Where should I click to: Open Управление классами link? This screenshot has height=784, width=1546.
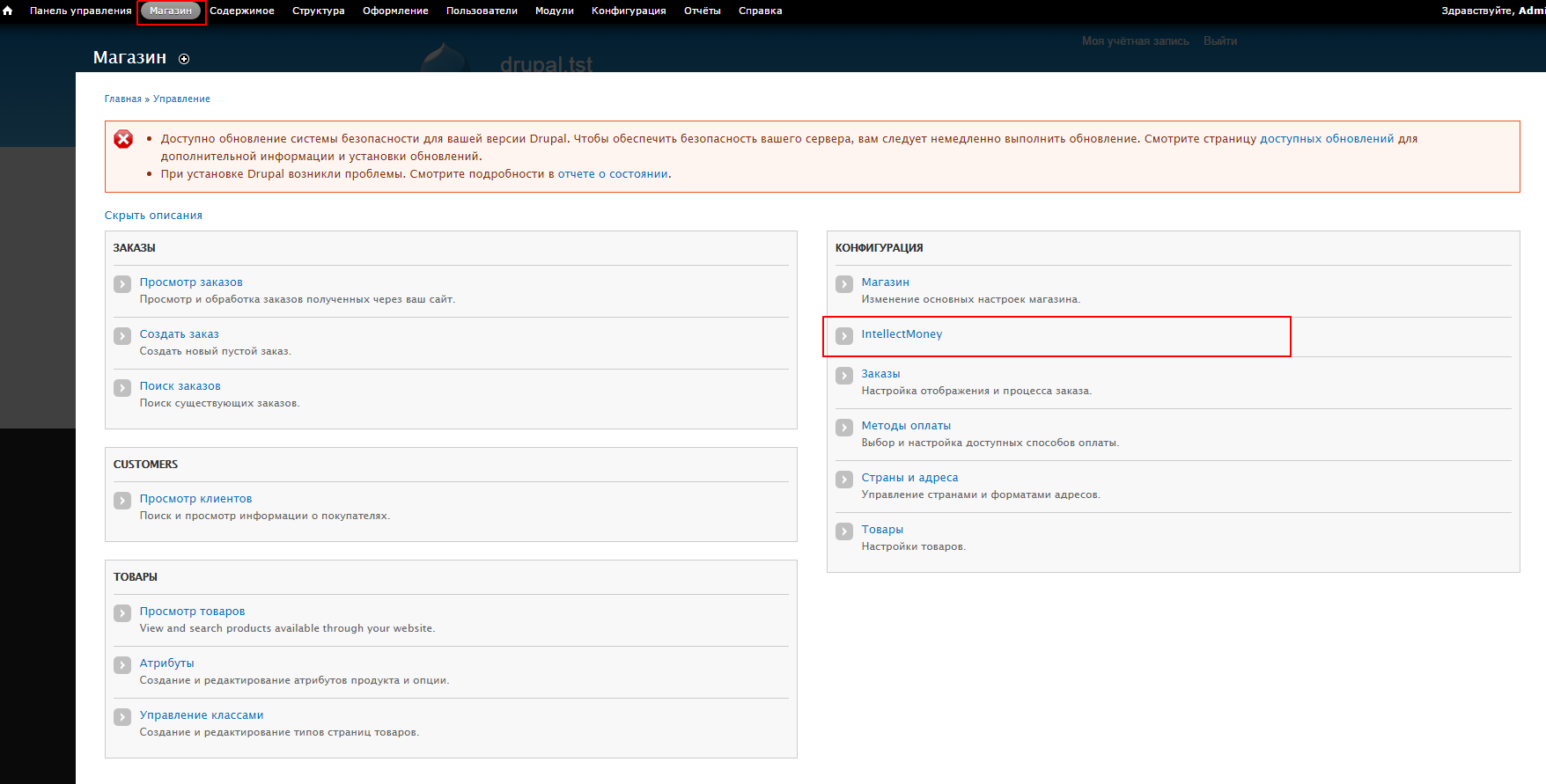pos(202,715)
